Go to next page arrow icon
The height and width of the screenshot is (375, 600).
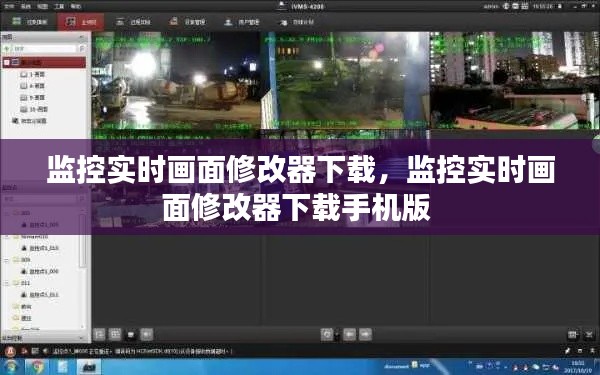[365, 334]
